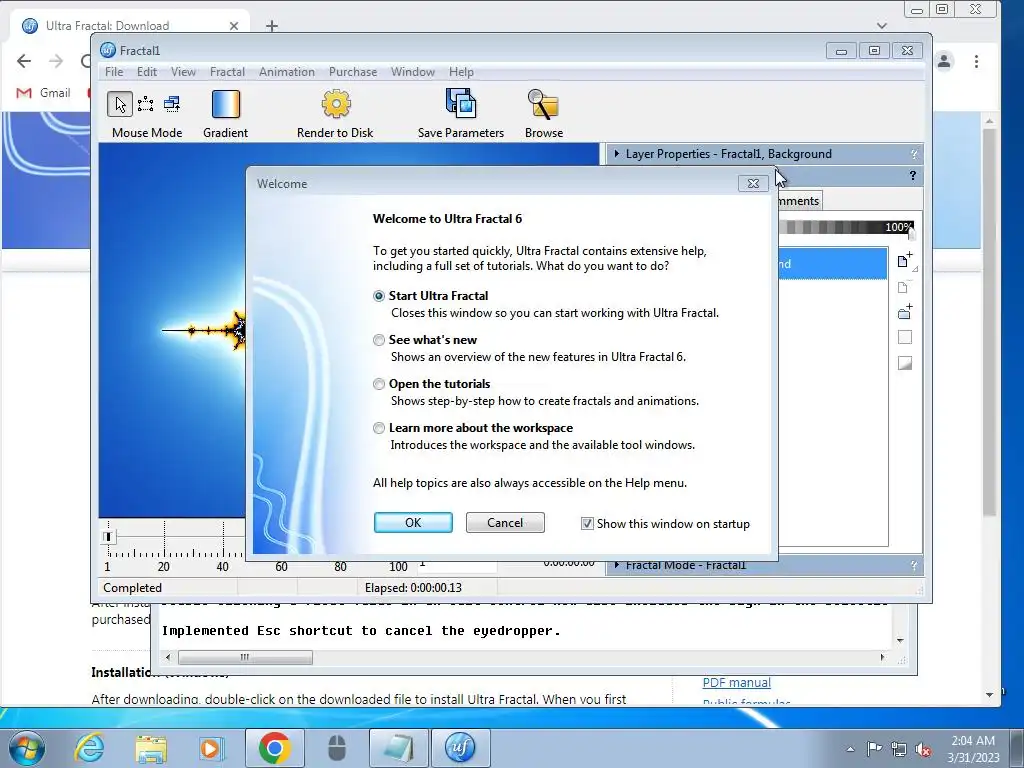This screenshot has height=768, width=1024.
Task: Click the delete layer page-minus icon
Action: (x=904, y=287)
